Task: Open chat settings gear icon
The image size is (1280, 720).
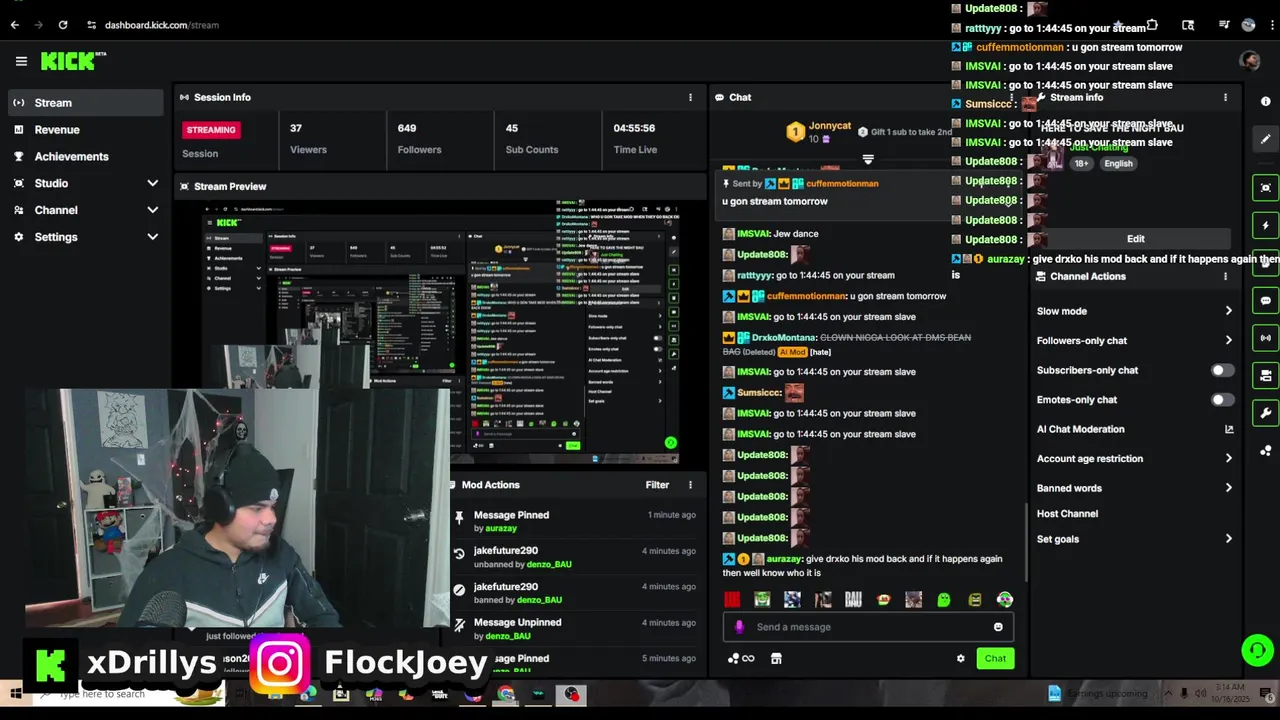Action: (961, 658)
